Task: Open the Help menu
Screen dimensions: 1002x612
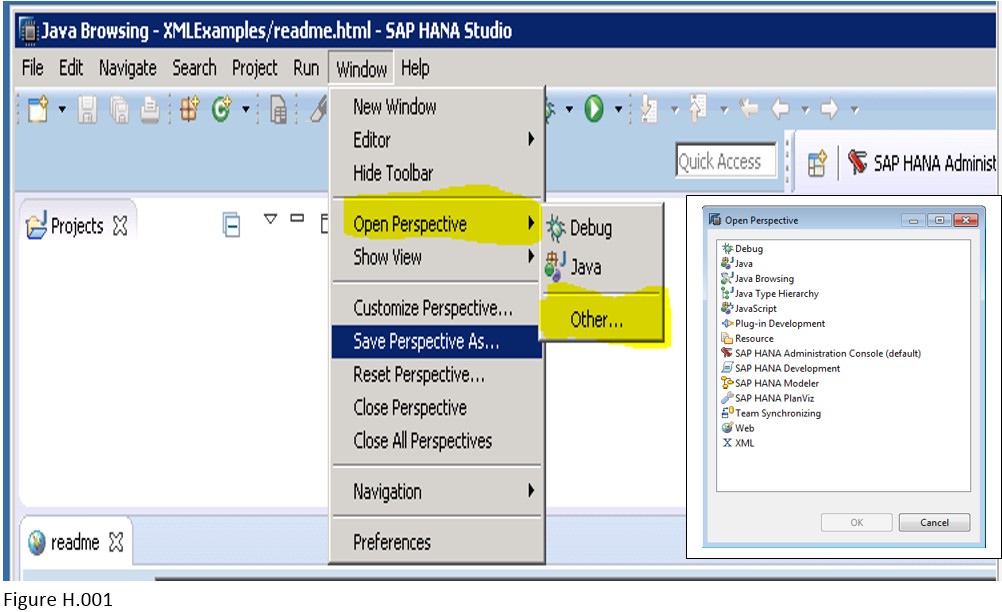Action: pyautogui.click(x=414, y=68)
